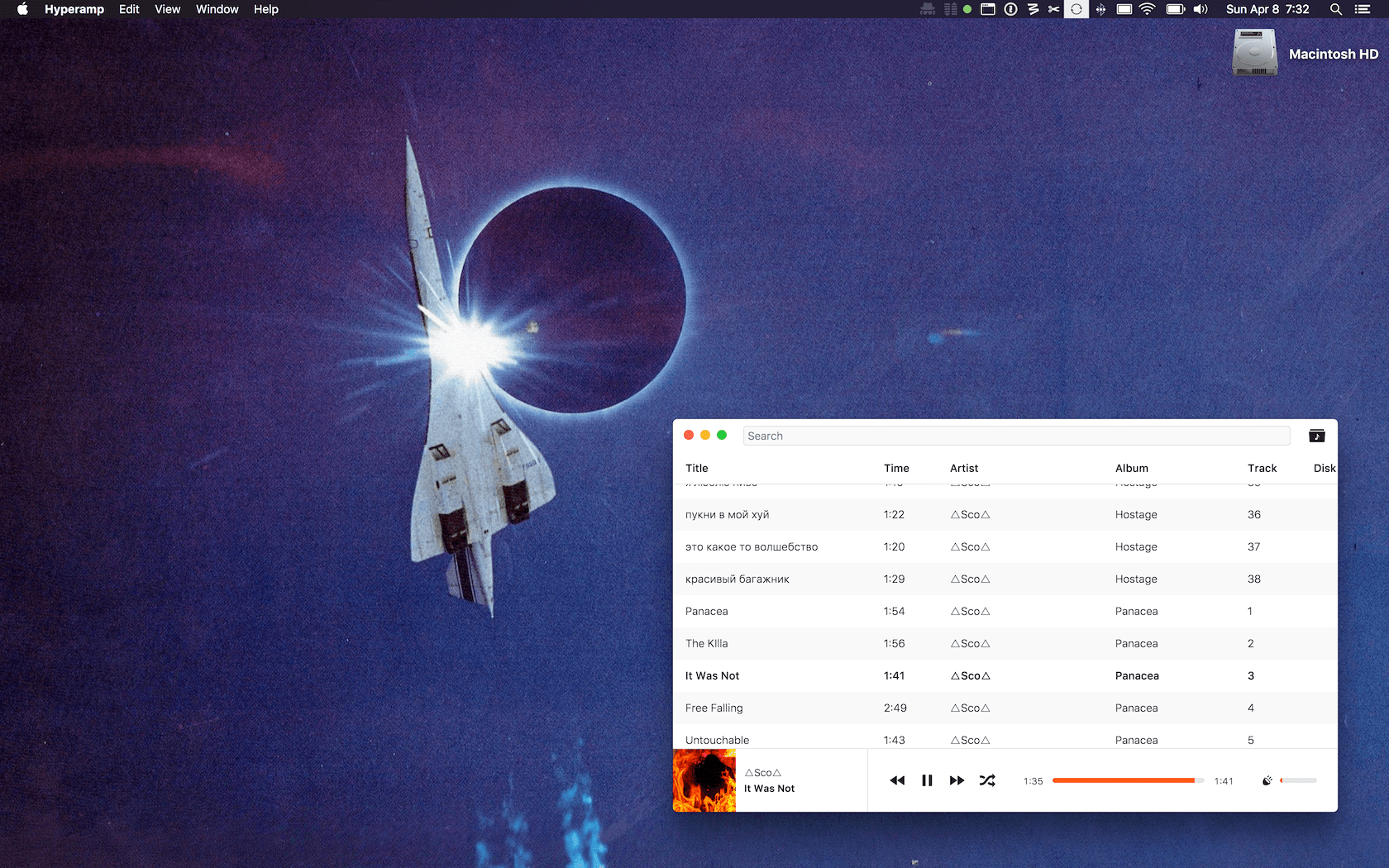Sort by the Artist column header
Viewport: 1389px width, 868px height.
point(964,468)
